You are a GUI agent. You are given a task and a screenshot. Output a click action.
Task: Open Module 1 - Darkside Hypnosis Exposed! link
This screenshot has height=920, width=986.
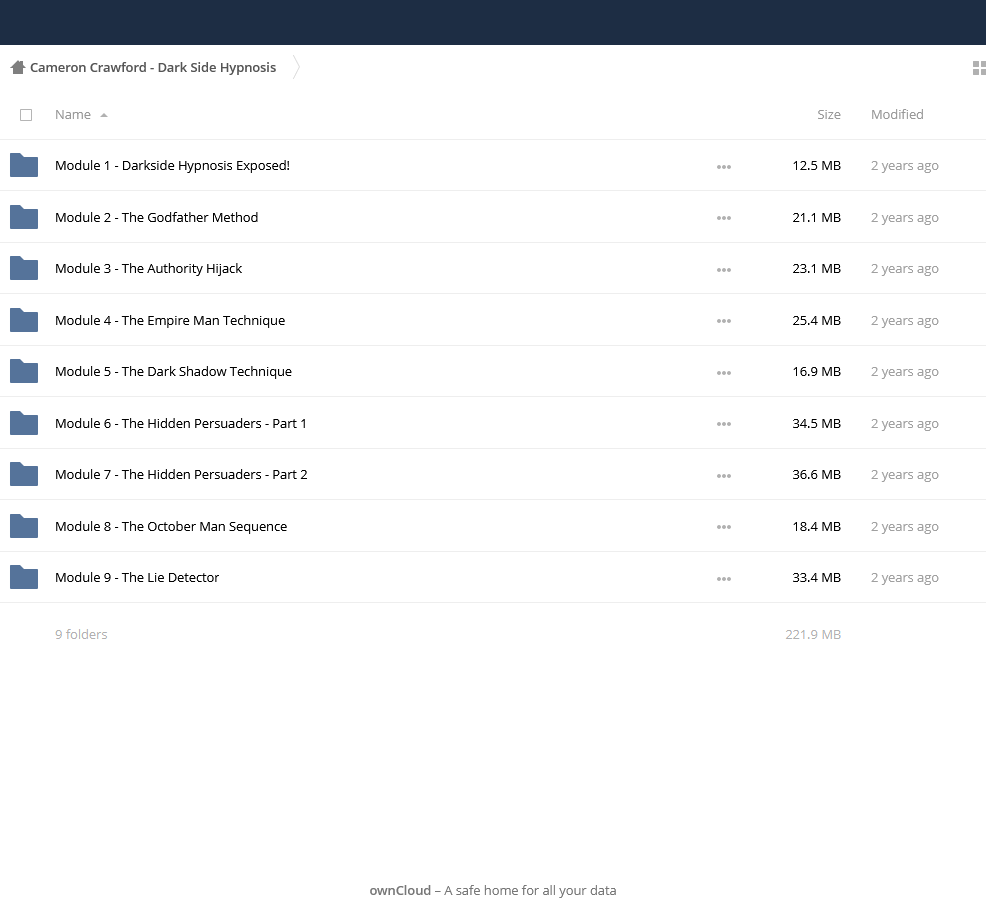(172, 165)
